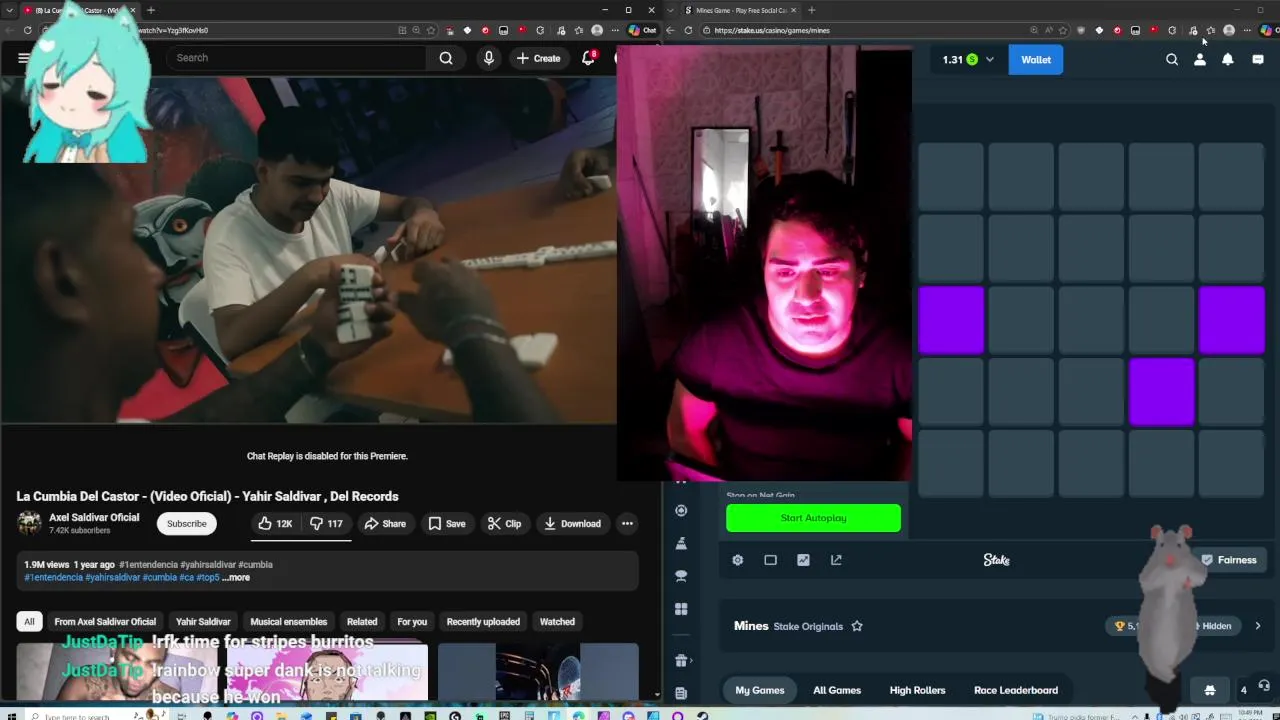Click the YouTube search magnifier button

446,58
